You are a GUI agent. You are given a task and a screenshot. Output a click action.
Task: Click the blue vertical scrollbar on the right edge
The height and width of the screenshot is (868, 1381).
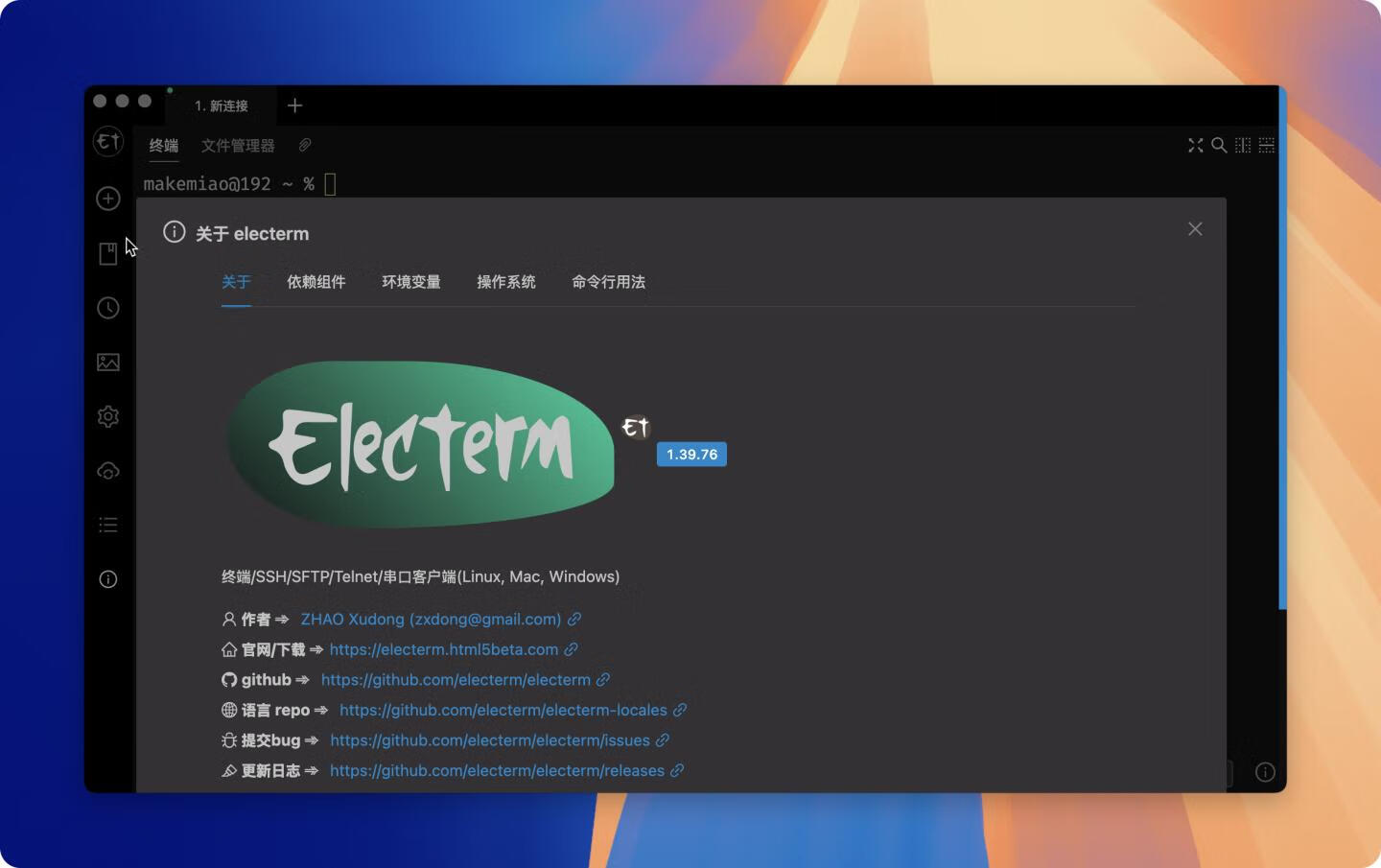pyautogui.click(x=1282, y=350)
